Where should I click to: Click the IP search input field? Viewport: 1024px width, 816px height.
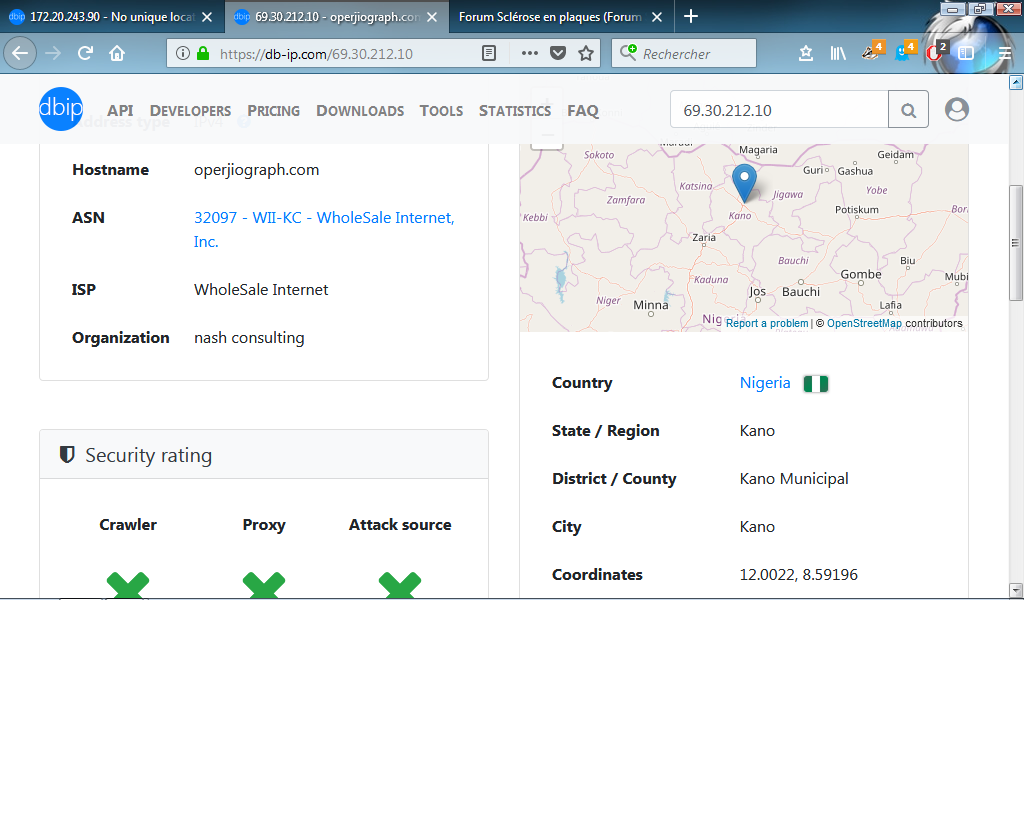tap(779, 110)
